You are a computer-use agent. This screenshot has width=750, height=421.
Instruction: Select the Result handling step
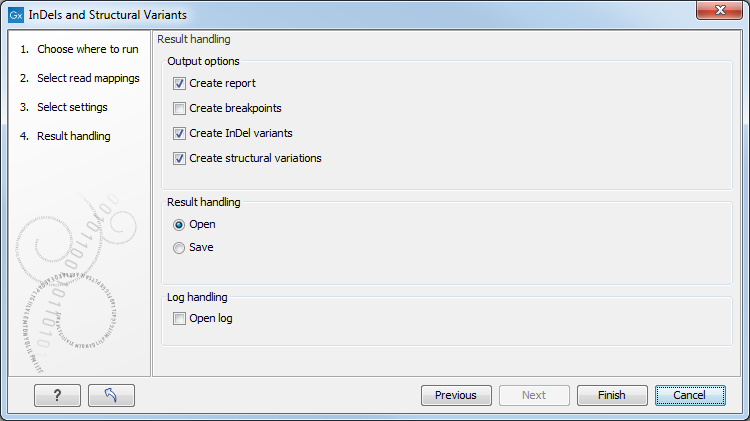73,136
